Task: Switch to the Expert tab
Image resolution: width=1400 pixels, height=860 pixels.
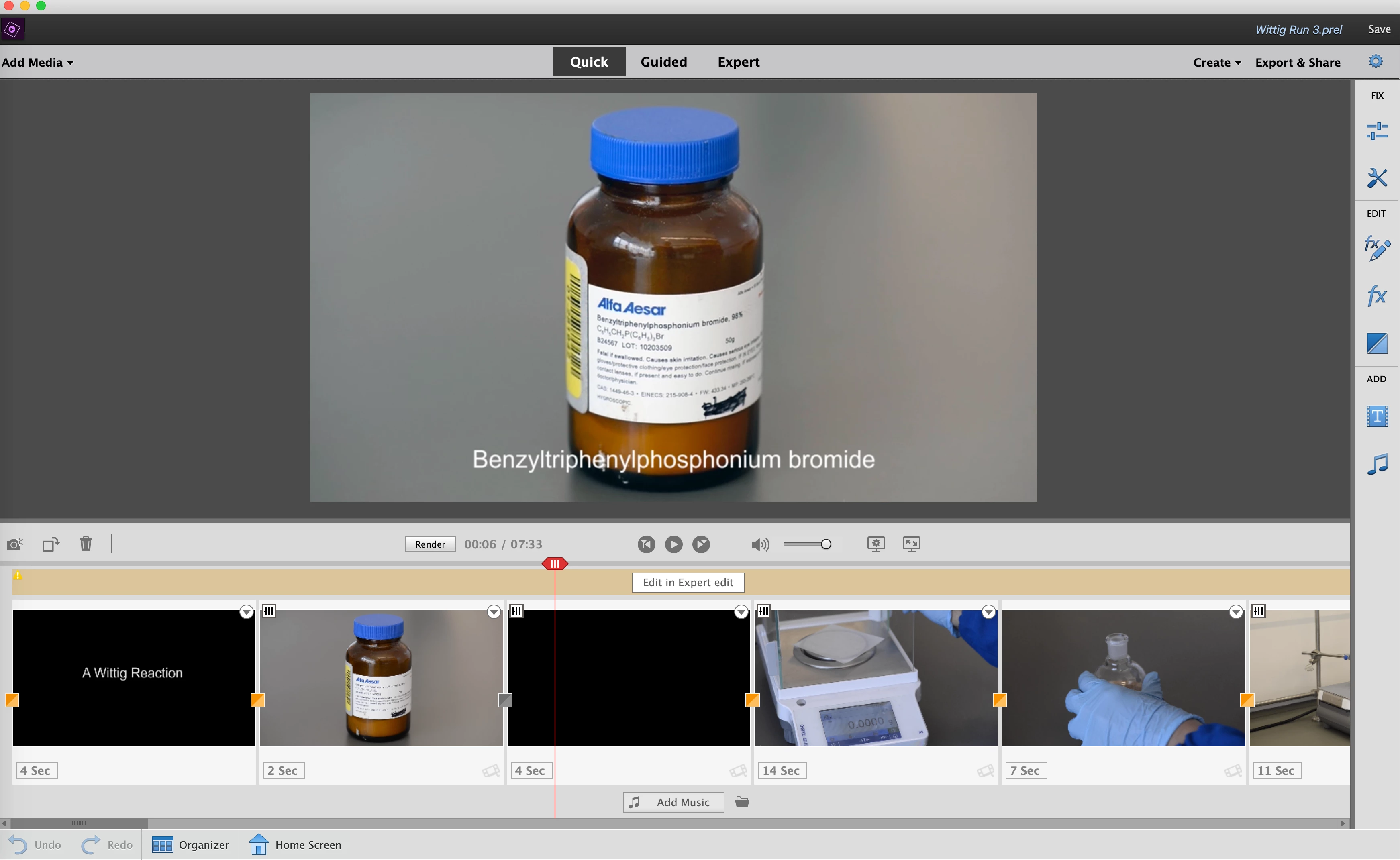Action: [738, 62]
